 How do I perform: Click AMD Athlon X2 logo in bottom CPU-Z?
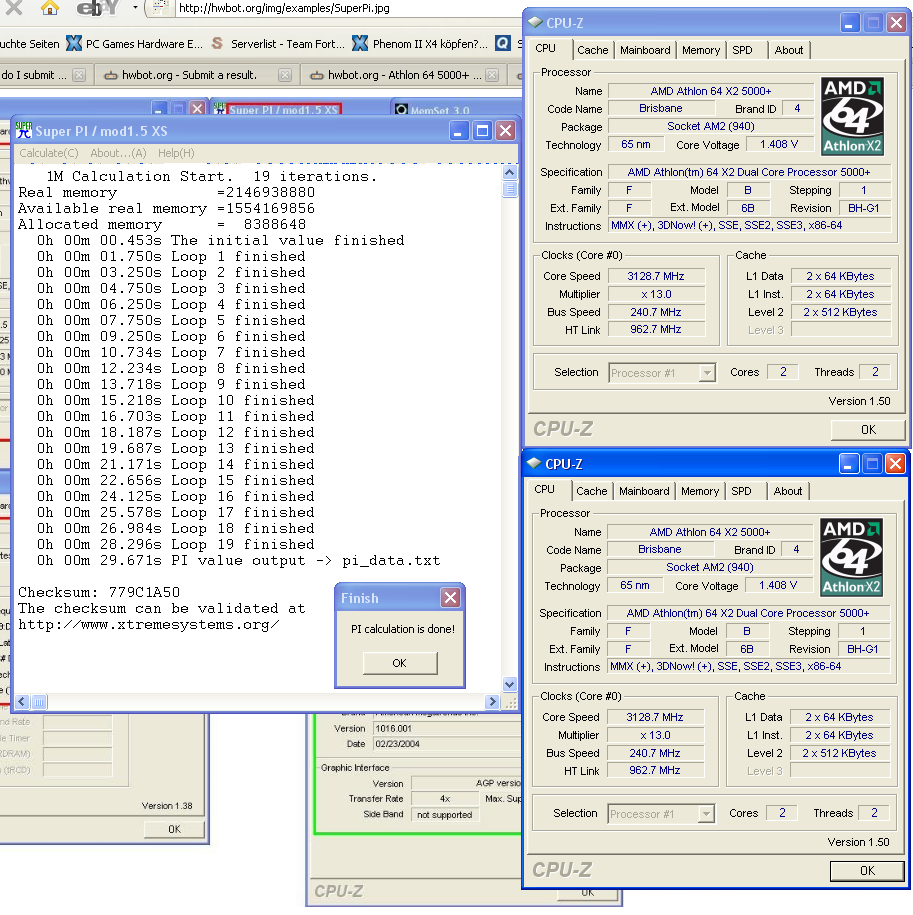click(851, 557)
